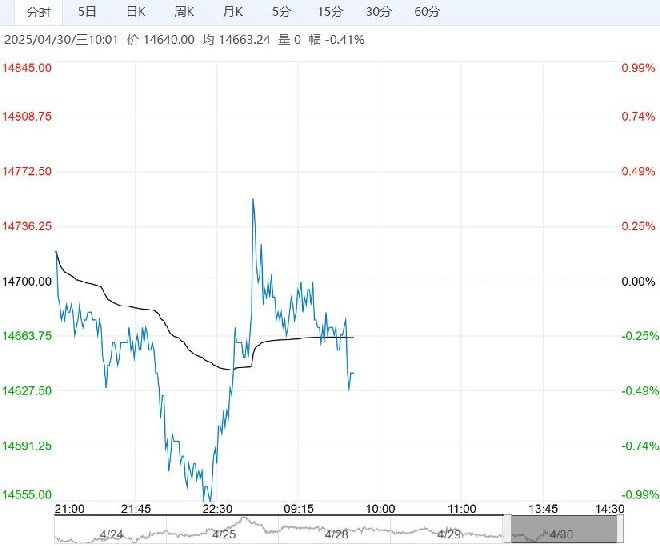Click the -0.25% percent axis label
The image size is (660, 546).
tap(640, 336)
